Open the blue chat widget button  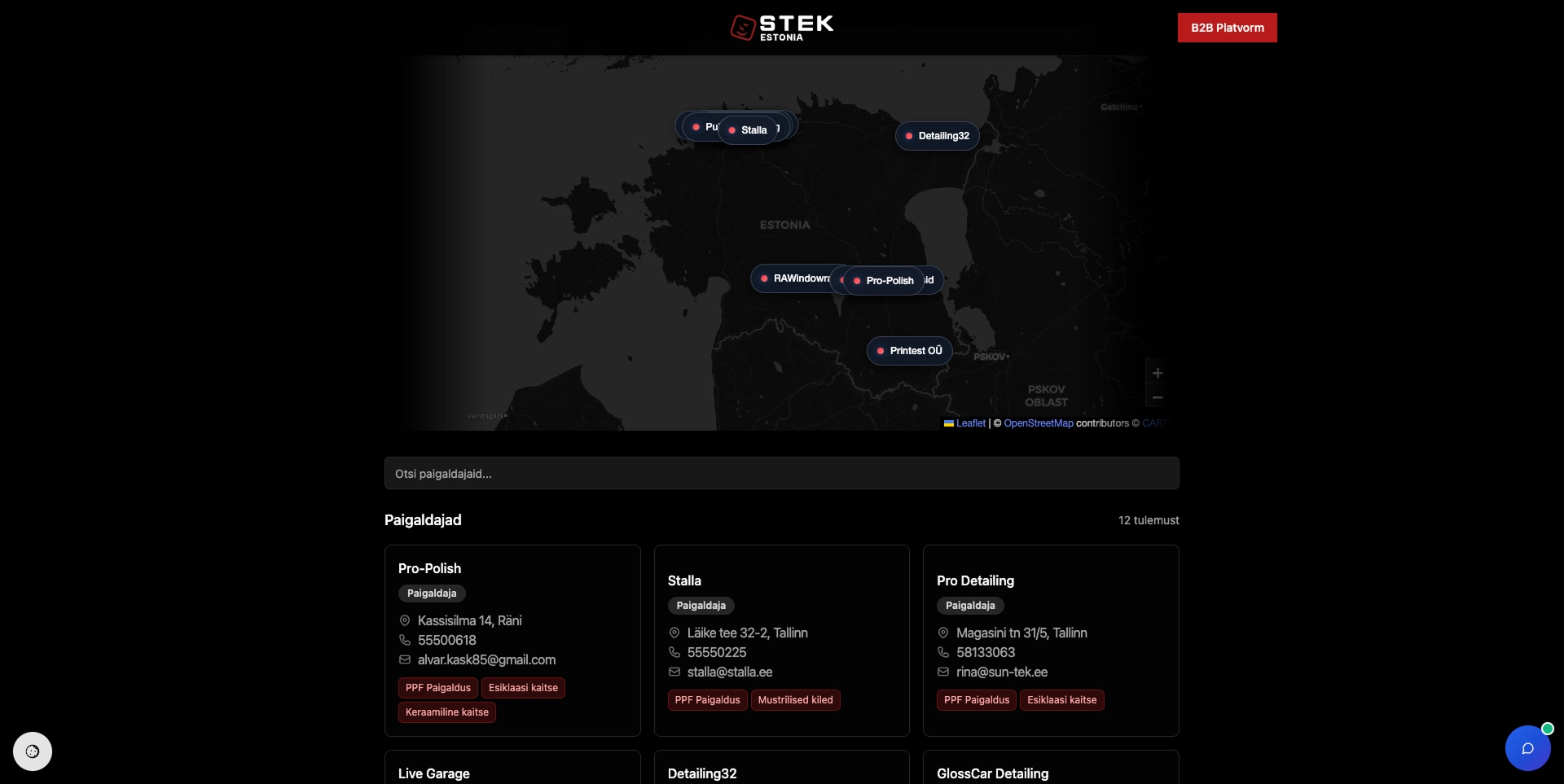[x=1528, y=748]
